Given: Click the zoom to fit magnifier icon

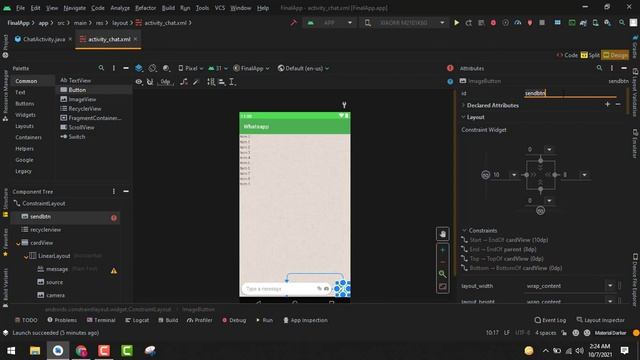Looking at the screenshot, I should (442, 274).
